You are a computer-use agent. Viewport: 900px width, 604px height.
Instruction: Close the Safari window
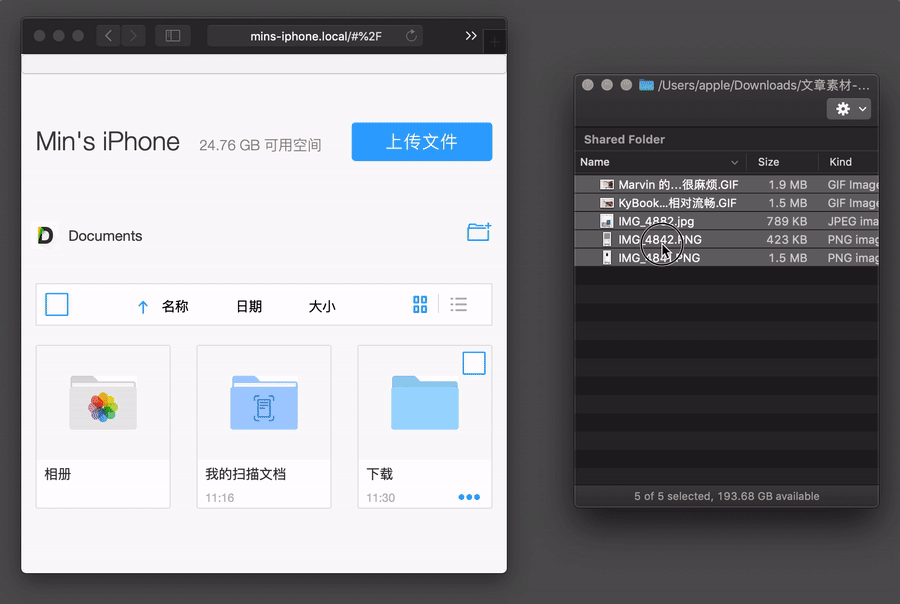point(40,36)
